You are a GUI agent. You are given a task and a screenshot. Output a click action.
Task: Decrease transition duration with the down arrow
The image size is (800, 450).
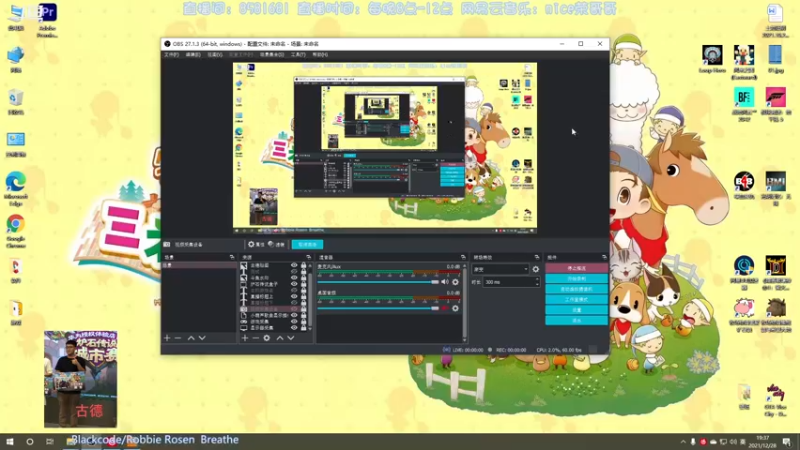(537, 284)
